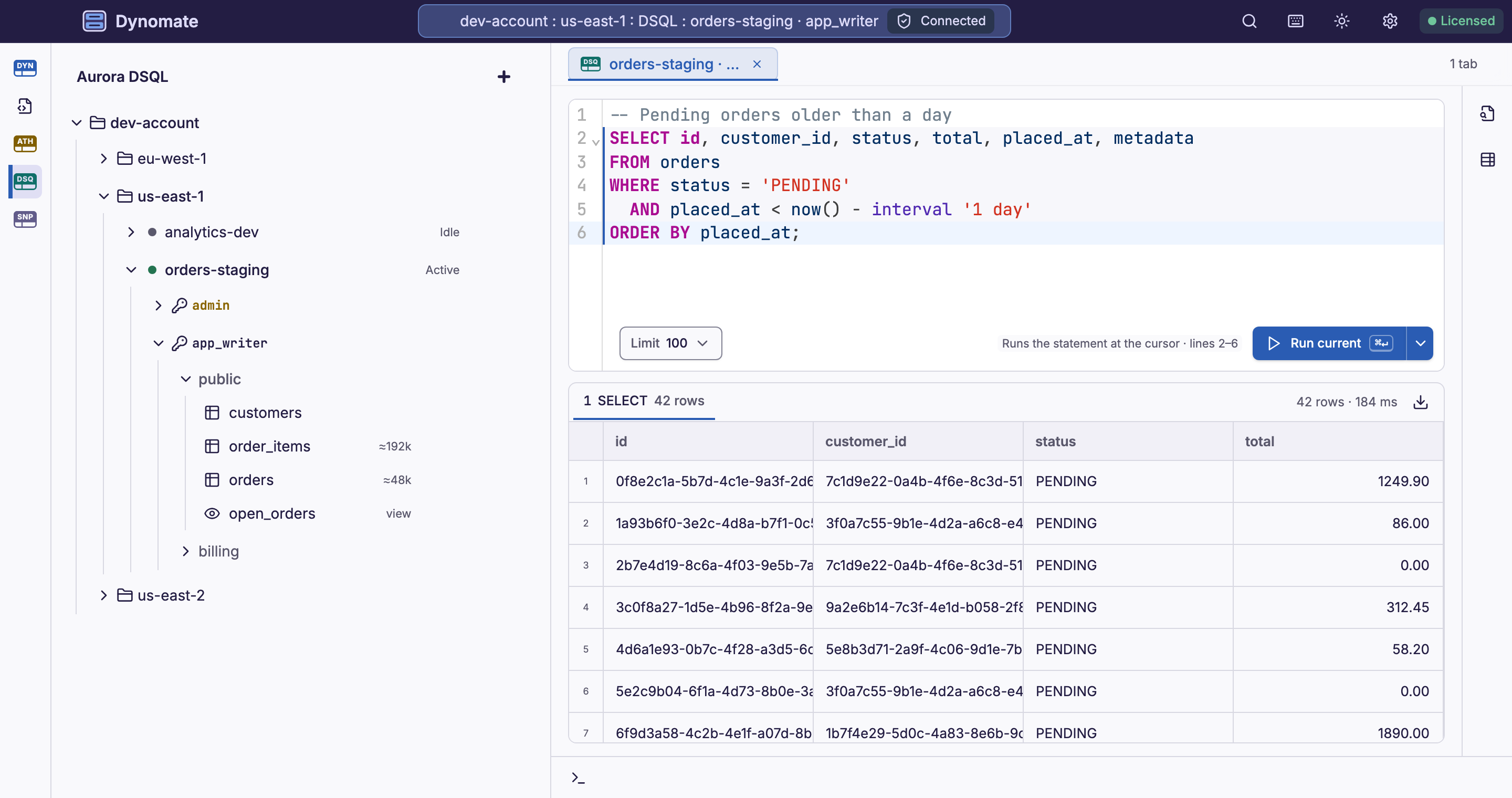Open the table grid icon in right rail
Image resolution: width=1512 pixels, height=798 pixels.
point(1487,160)
